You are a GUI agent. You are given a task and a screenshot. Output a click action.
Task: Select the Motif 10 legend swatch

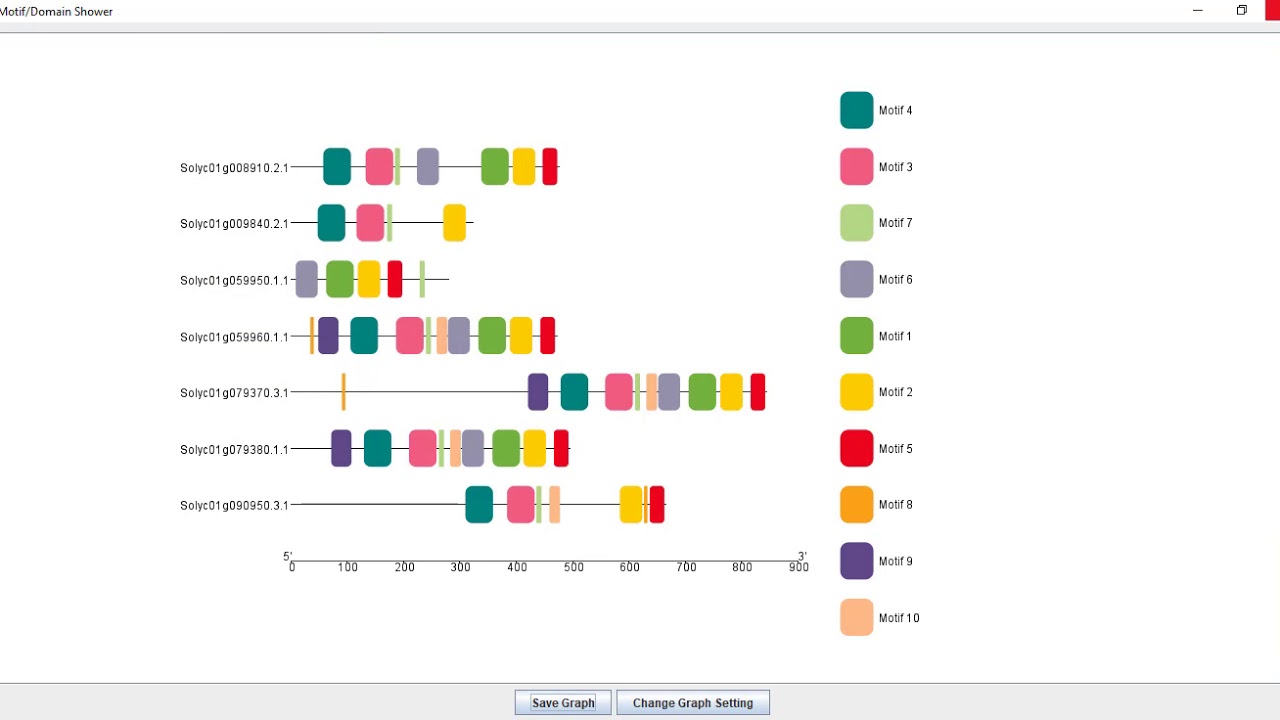coord(857,618)
